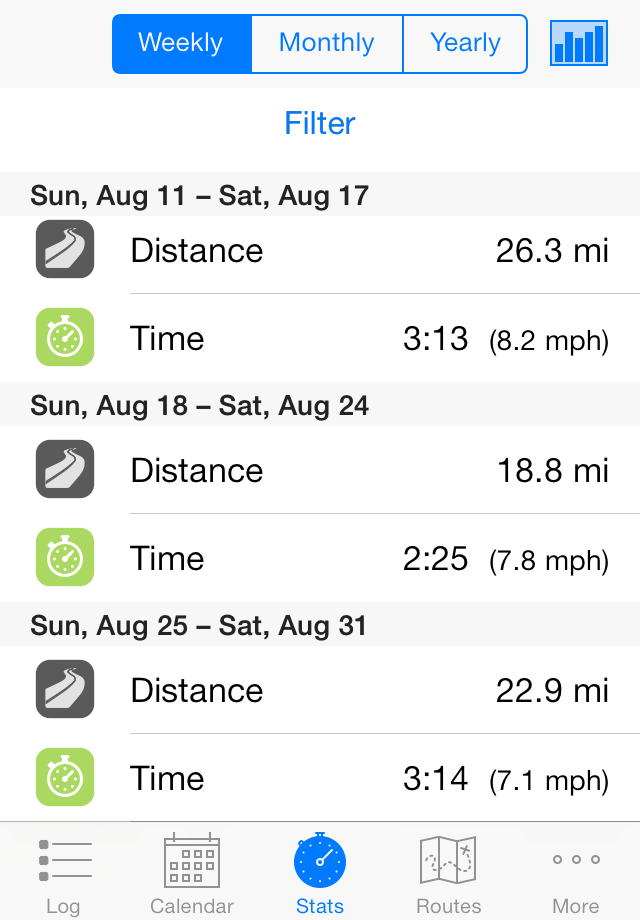The image size is (640, 920).
Task: Open the Routes map icon
Action: (448, 860)
